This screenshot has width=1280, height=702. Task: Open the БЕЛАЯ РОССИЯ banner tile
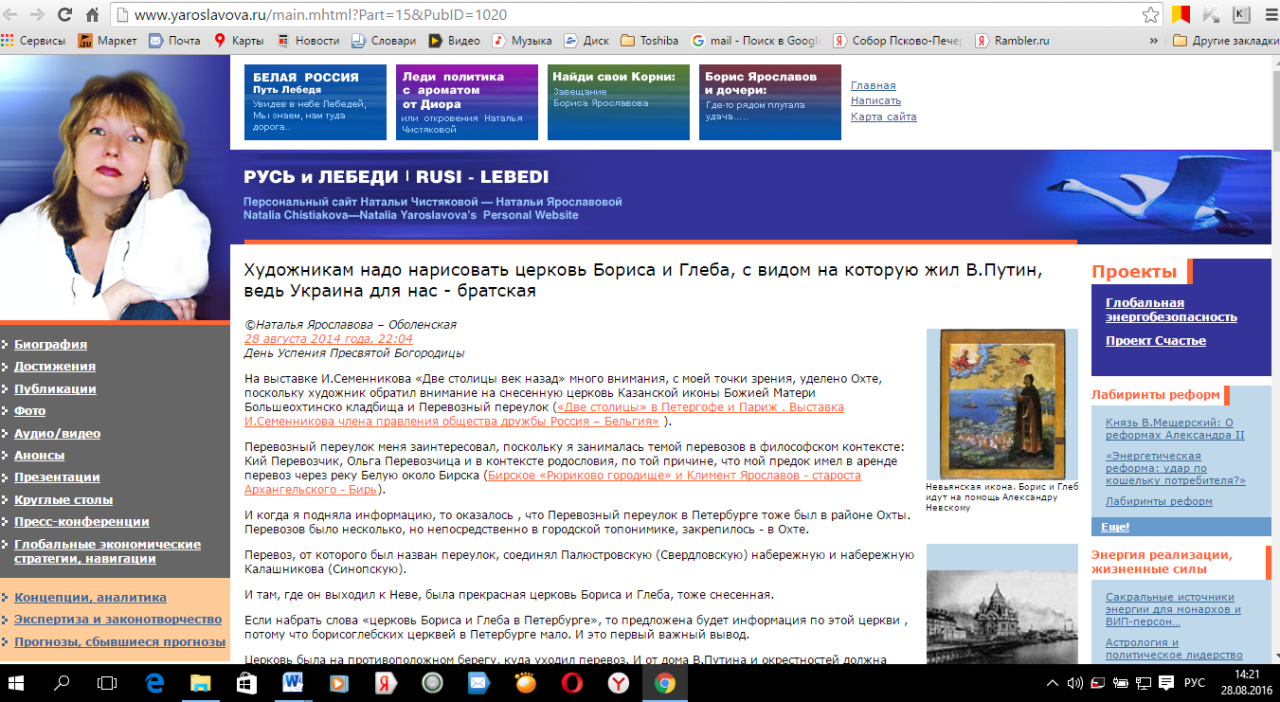click(315, 102)
